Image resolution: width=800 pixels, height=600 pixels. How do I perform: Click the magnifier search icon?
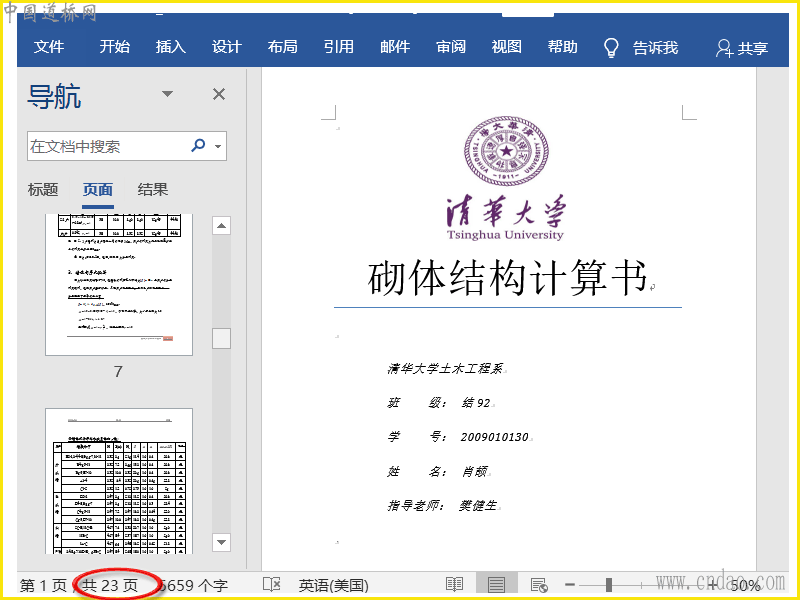click(198, 145)
